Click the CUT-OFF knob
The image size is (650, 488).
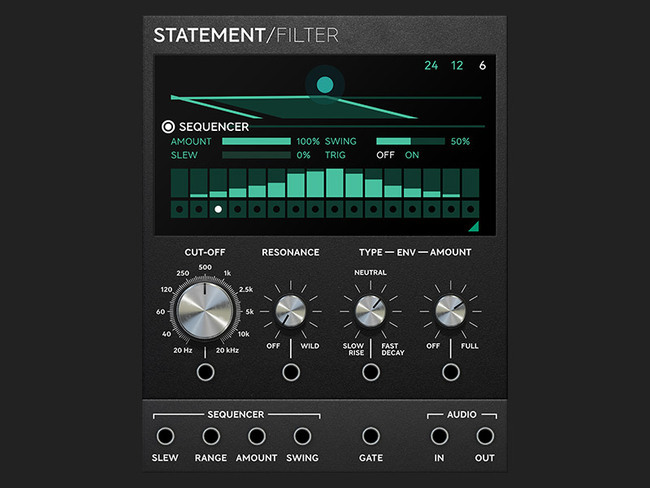coord(205,311)
